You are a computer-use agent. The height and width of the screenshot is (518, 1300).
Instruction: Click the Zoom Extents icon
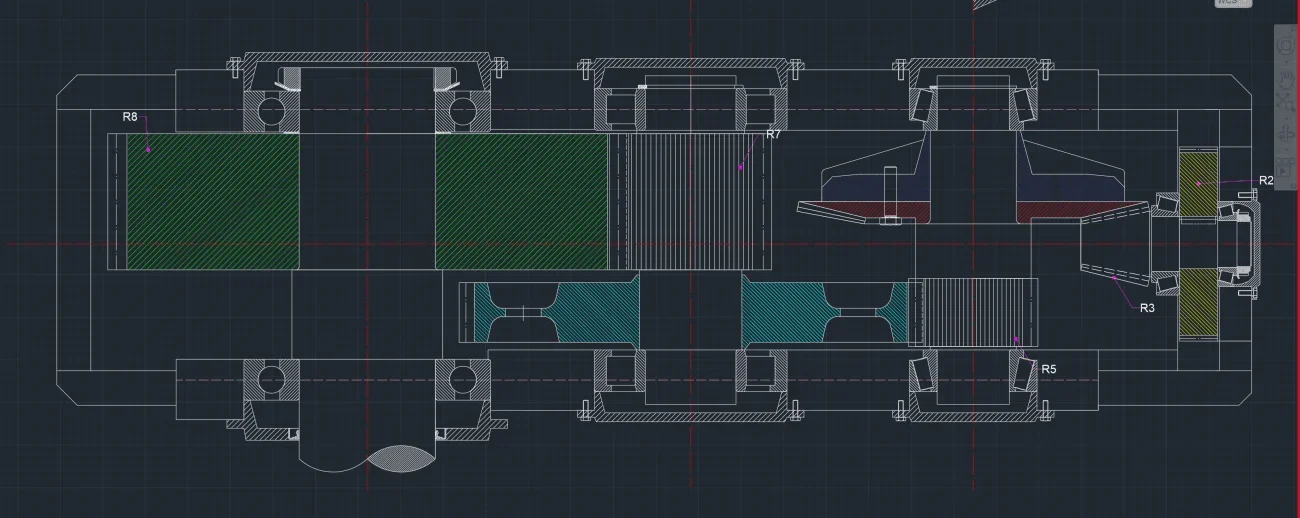point(1287,101)
